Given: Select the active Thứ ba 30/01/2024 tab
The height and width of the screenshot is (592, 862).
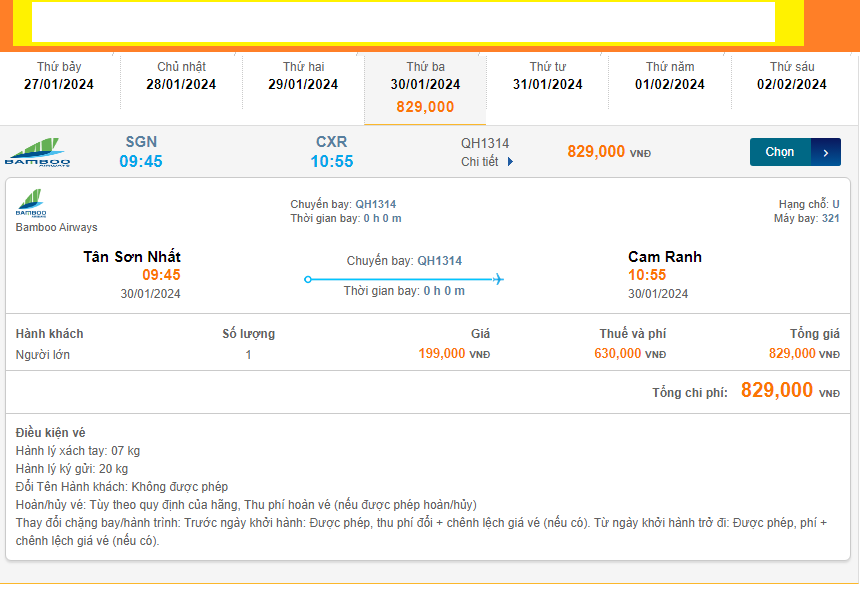Looking at the screenshot, I should [425, 86].
